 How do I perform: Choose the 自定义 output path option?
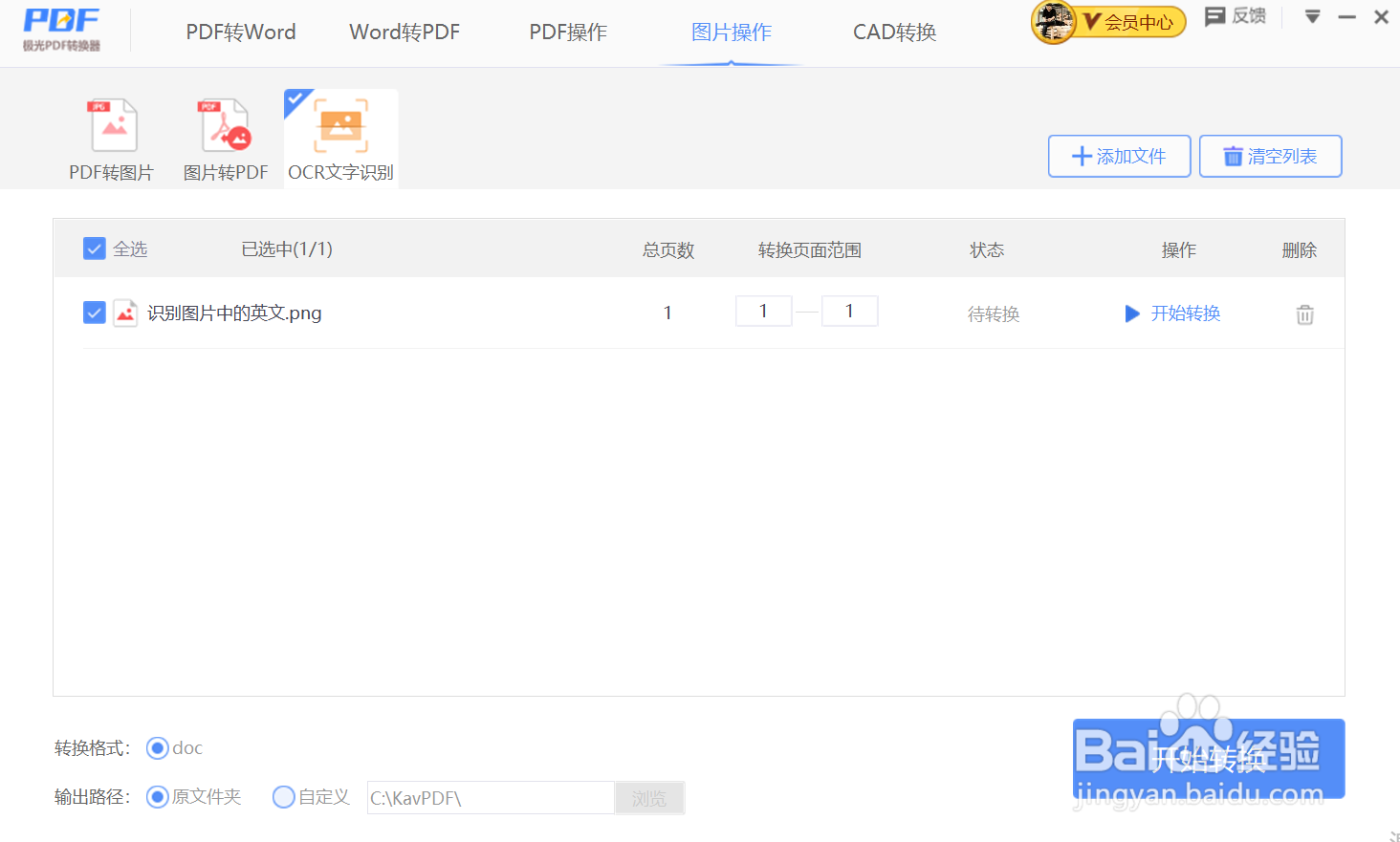coord(284,797)
